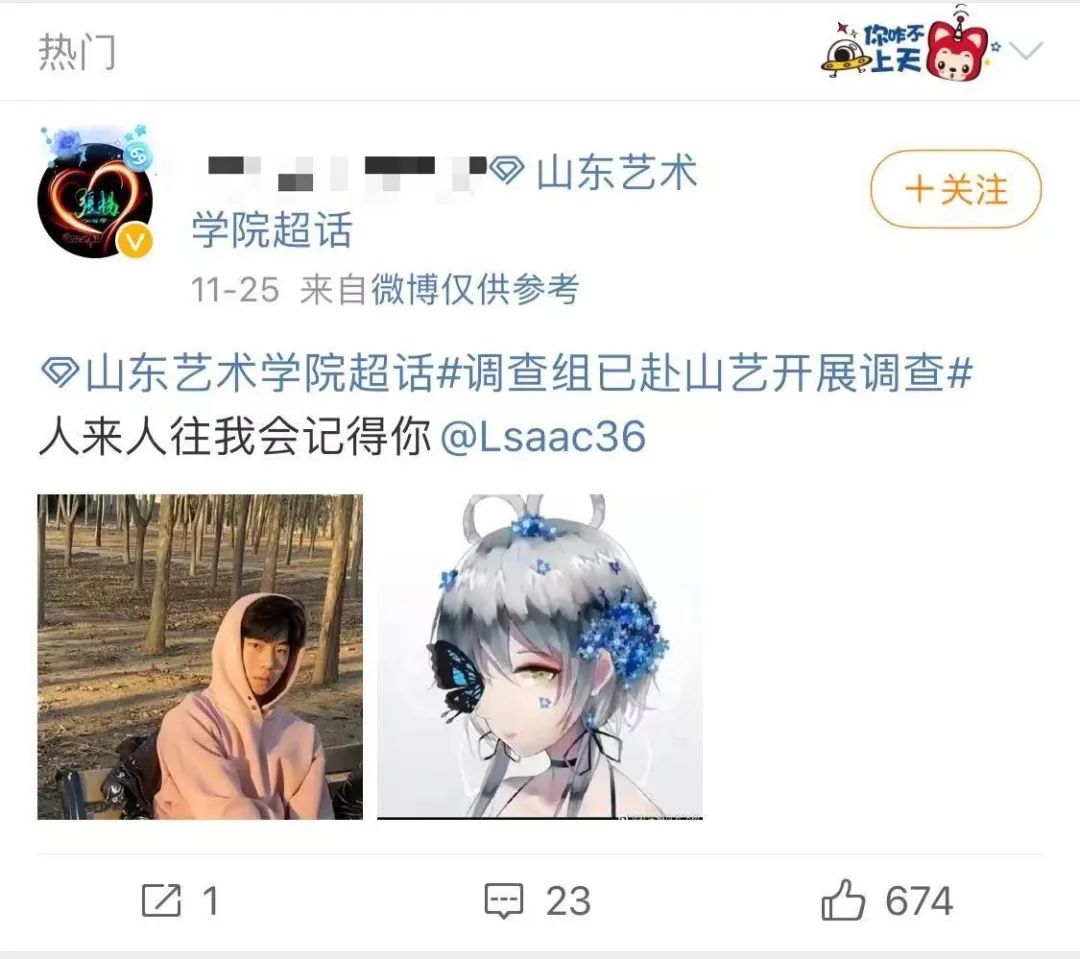Click diamond icon before post hashtag
Image resolution: width=1080 pixels, height=959 pixels.
(60, 372)
